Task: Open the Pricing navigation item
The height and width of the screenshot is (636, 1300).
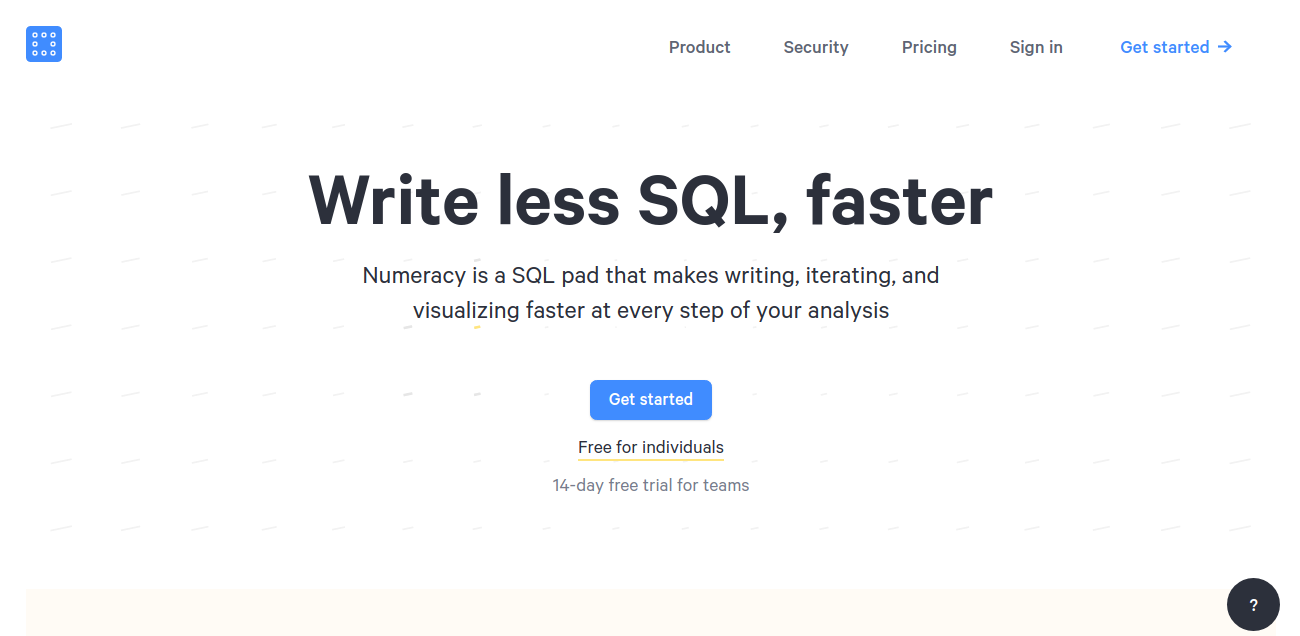Action: (929, 47)
